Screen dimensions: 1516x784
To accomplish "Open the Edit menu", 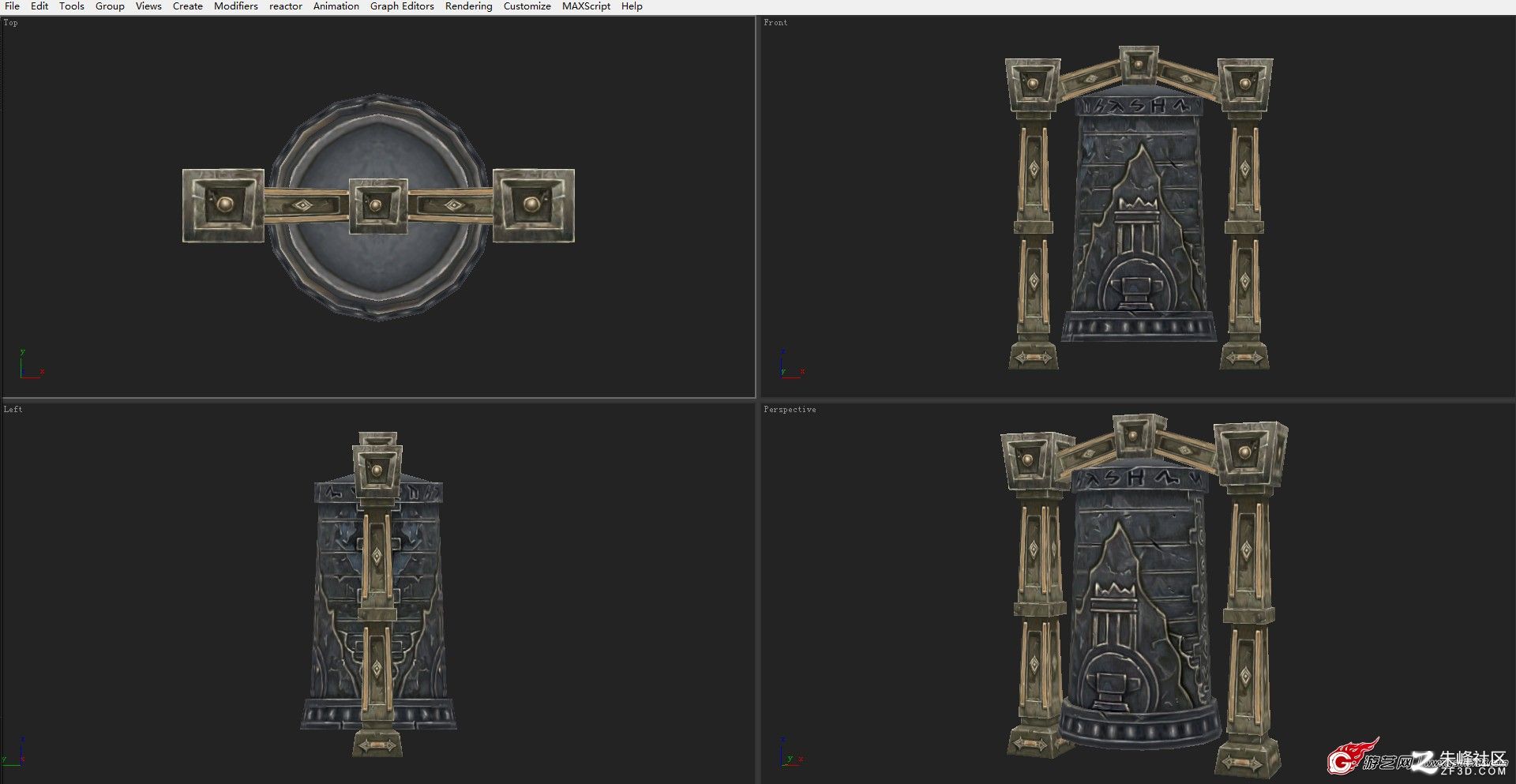I will [x=39, y=6].
